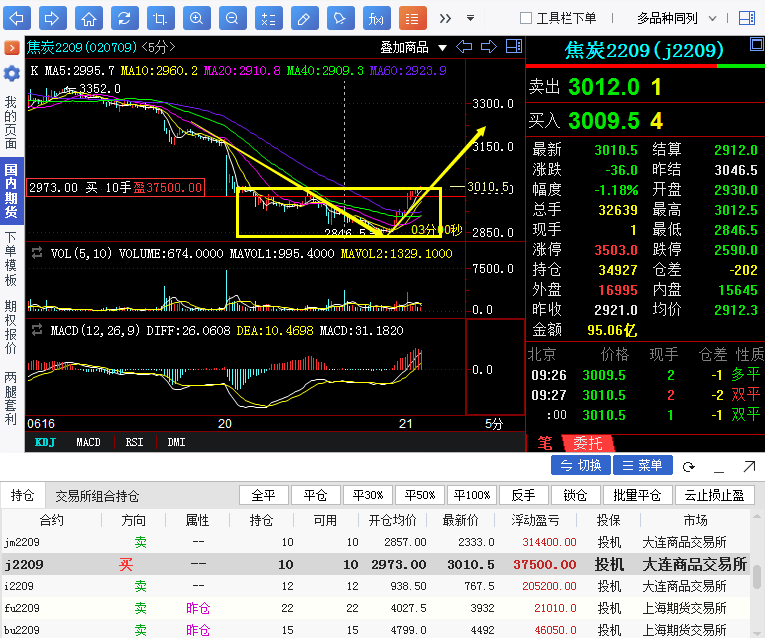The height and width of the screenshot is (638, 765).
Task: Click the back arrow toolbar icon
Action: (x=18, y=18)
